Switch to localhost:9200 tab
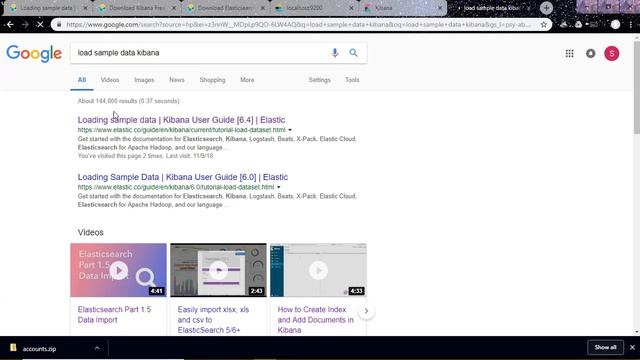 point(313,8)
